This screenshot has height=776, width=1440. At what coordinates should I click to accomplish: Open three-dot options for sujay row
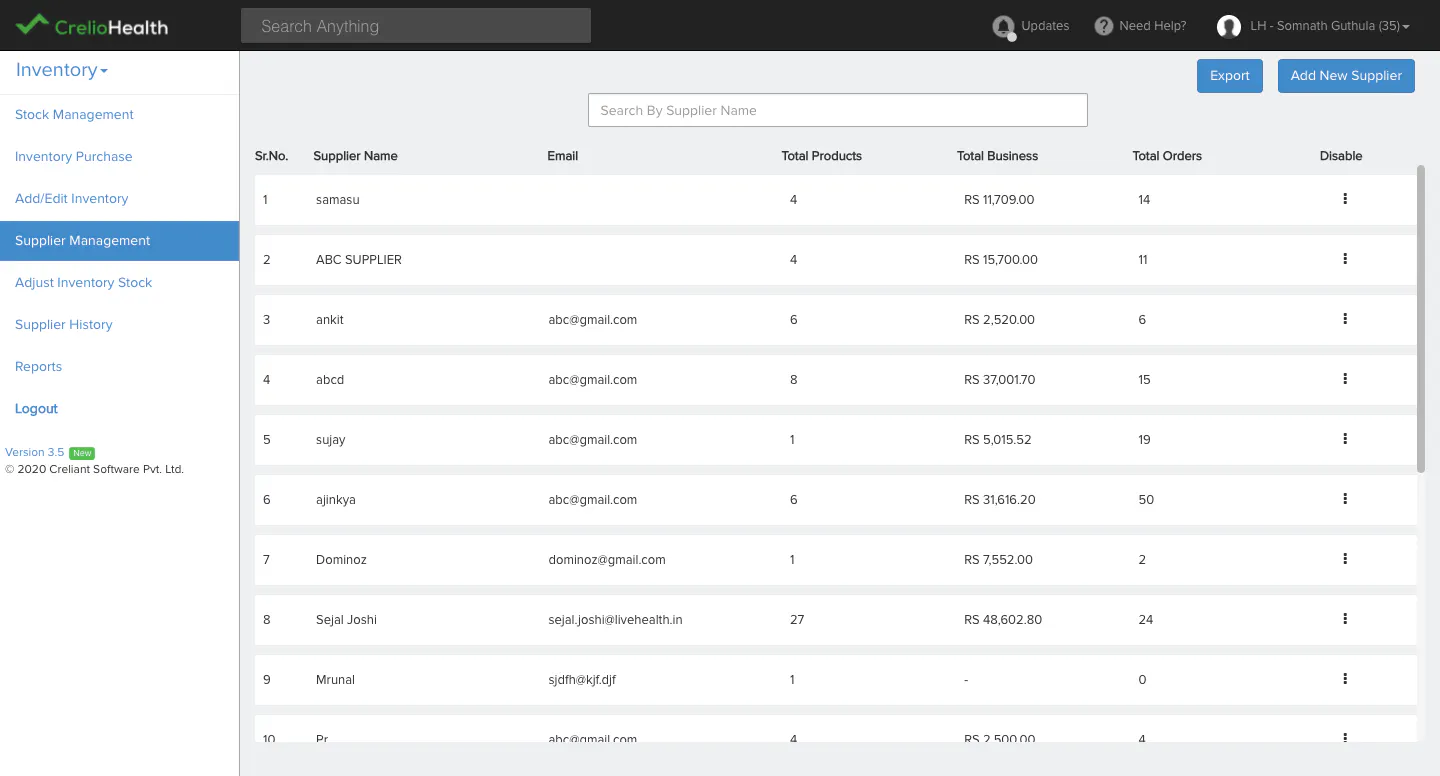[1345, 439]
